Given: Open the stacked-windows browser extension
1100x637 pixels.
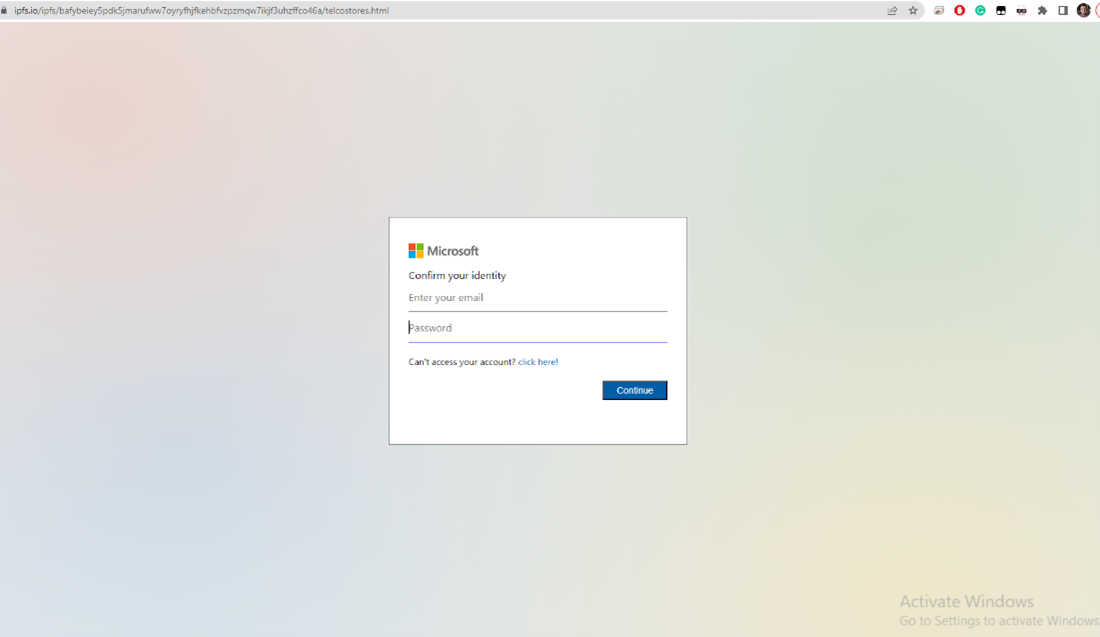Looking at the screenshot, I should click(939, 11).
